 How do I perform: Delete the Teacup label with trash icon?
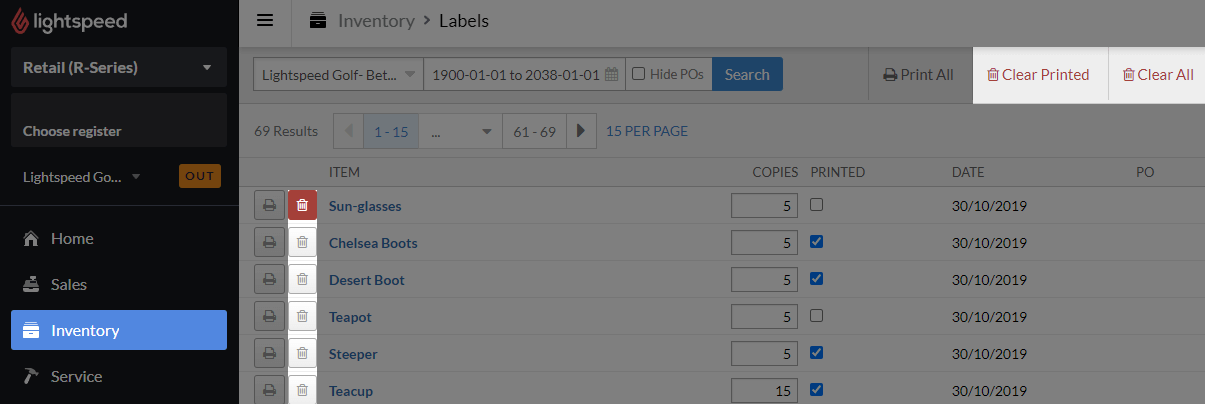pos(302,391)
